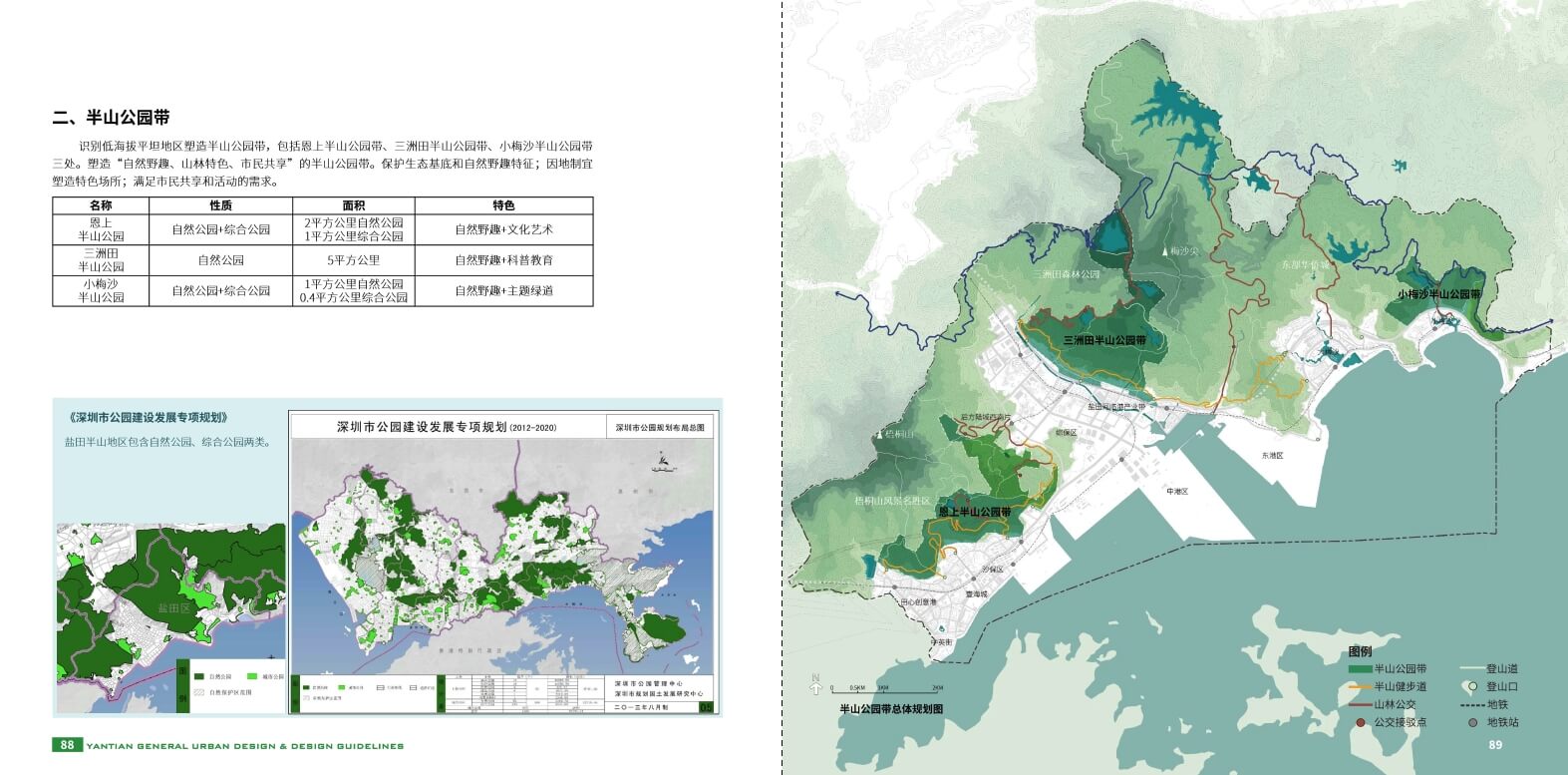The image size is (1568, 775).
Task: Click table header cell "性质"
Action: [x=220, y=205]
